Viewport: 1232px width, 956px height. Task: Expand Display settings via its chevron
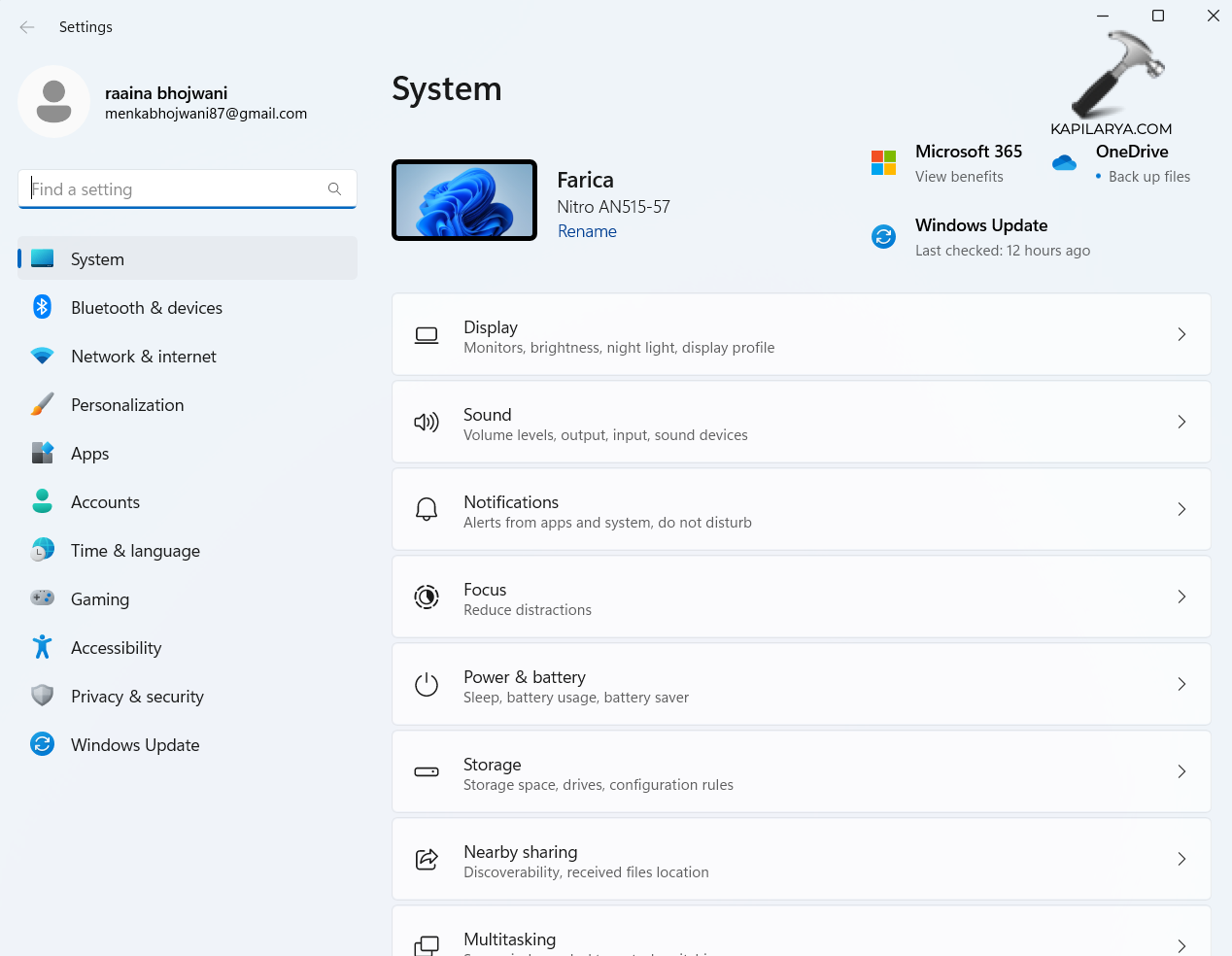1181,334
